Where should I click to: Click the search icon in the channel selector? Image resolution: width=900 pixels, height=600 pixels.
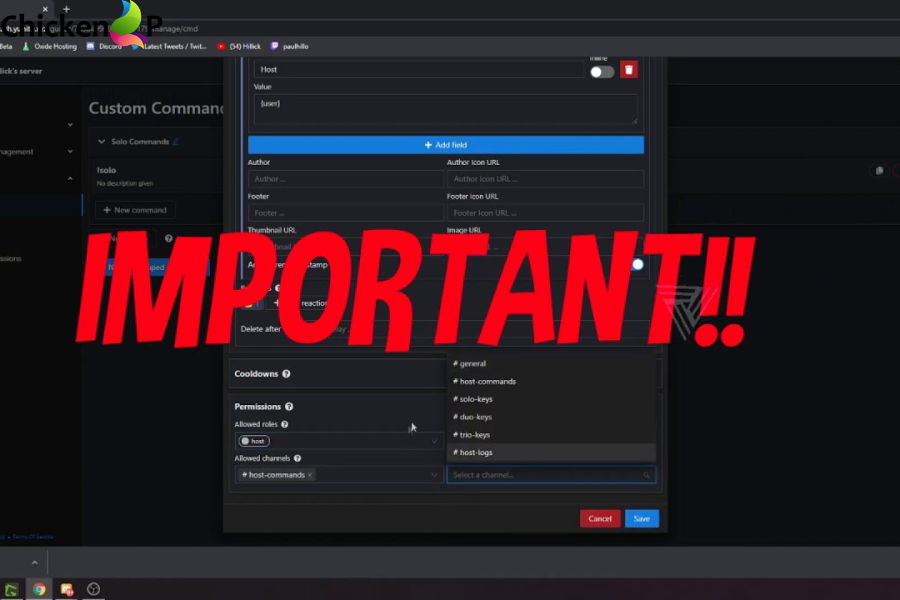point(645,474)
